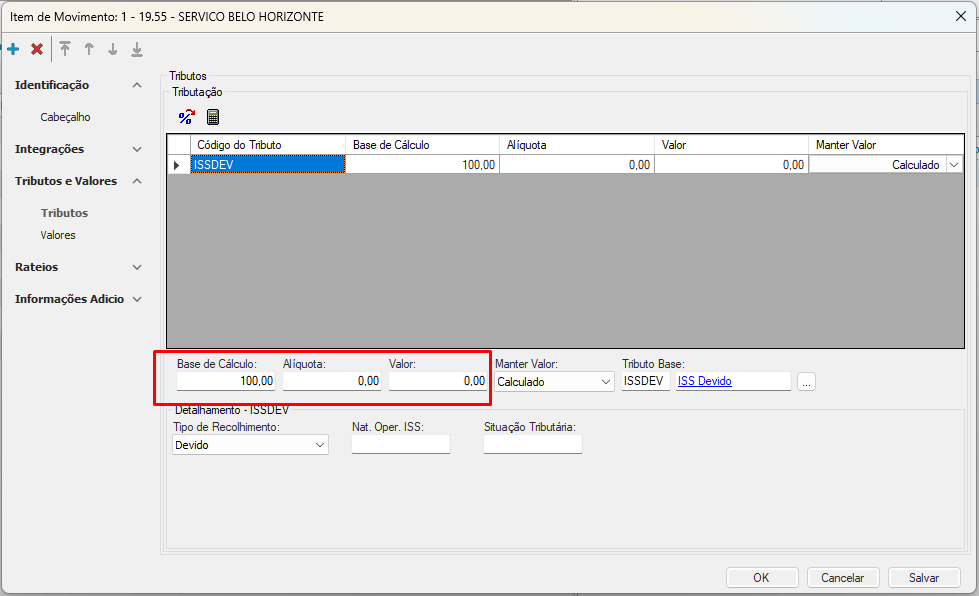979x596 pixels.
Task: Click the move up arrow icon
Action: 88,48
